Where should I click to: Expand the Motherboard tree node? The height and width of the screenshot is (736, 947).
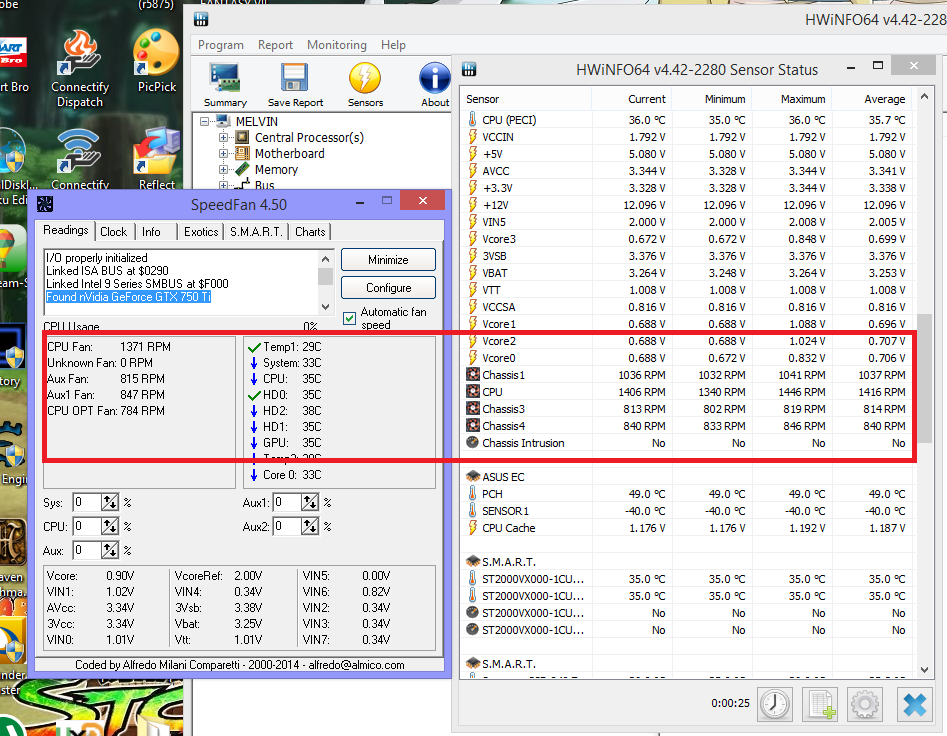pyautogui.click(x=223, y=153)
